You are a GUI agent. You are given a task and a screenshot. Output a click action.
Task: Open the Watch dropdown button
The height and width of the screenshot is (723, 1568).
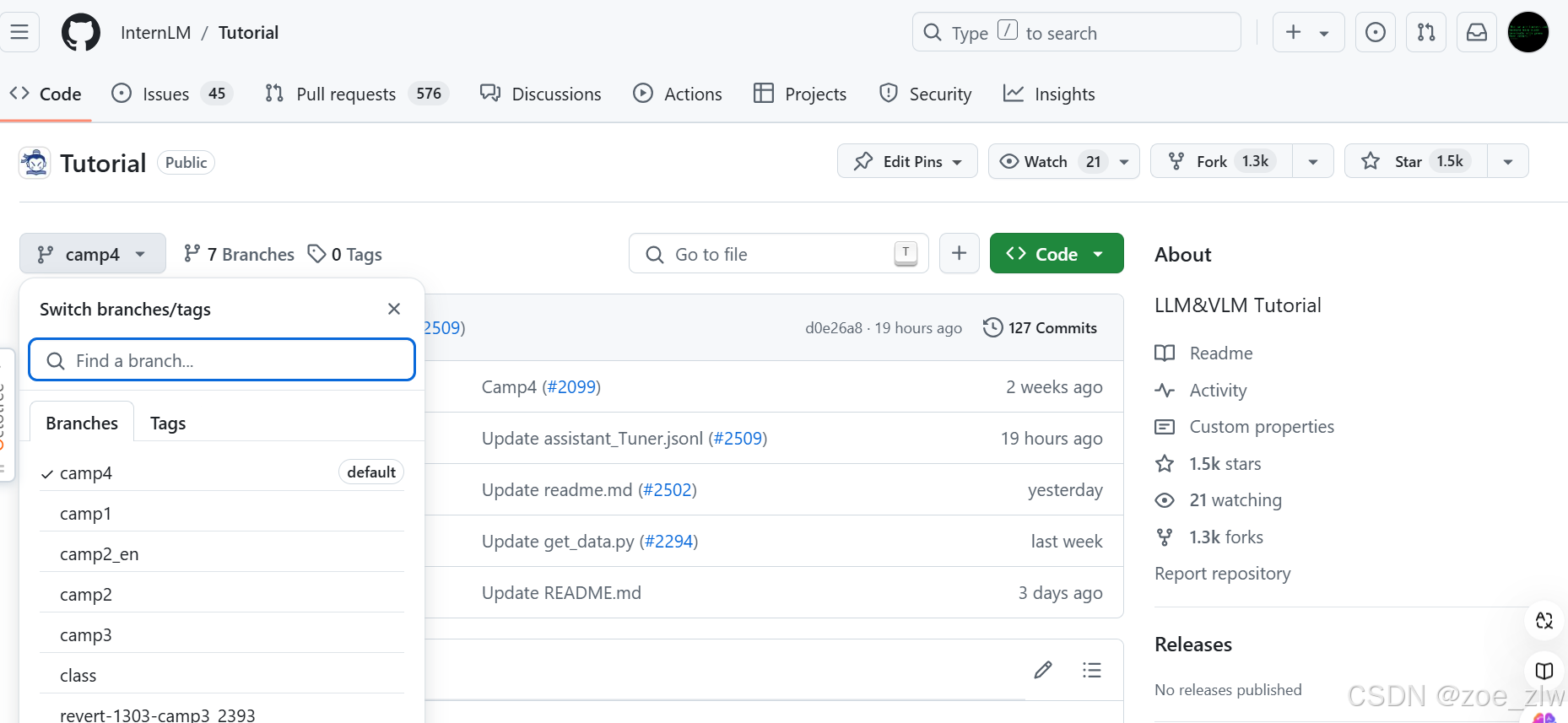1063,161
